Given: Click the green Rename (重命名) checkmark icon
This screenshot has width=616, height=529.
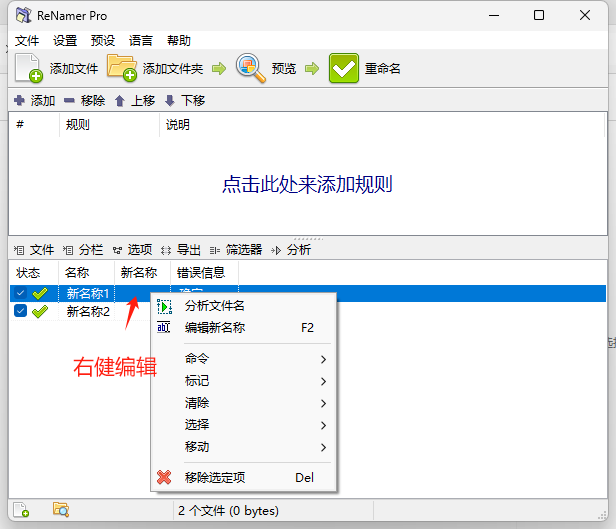Looking at the screenshot, I should (344, 68).
